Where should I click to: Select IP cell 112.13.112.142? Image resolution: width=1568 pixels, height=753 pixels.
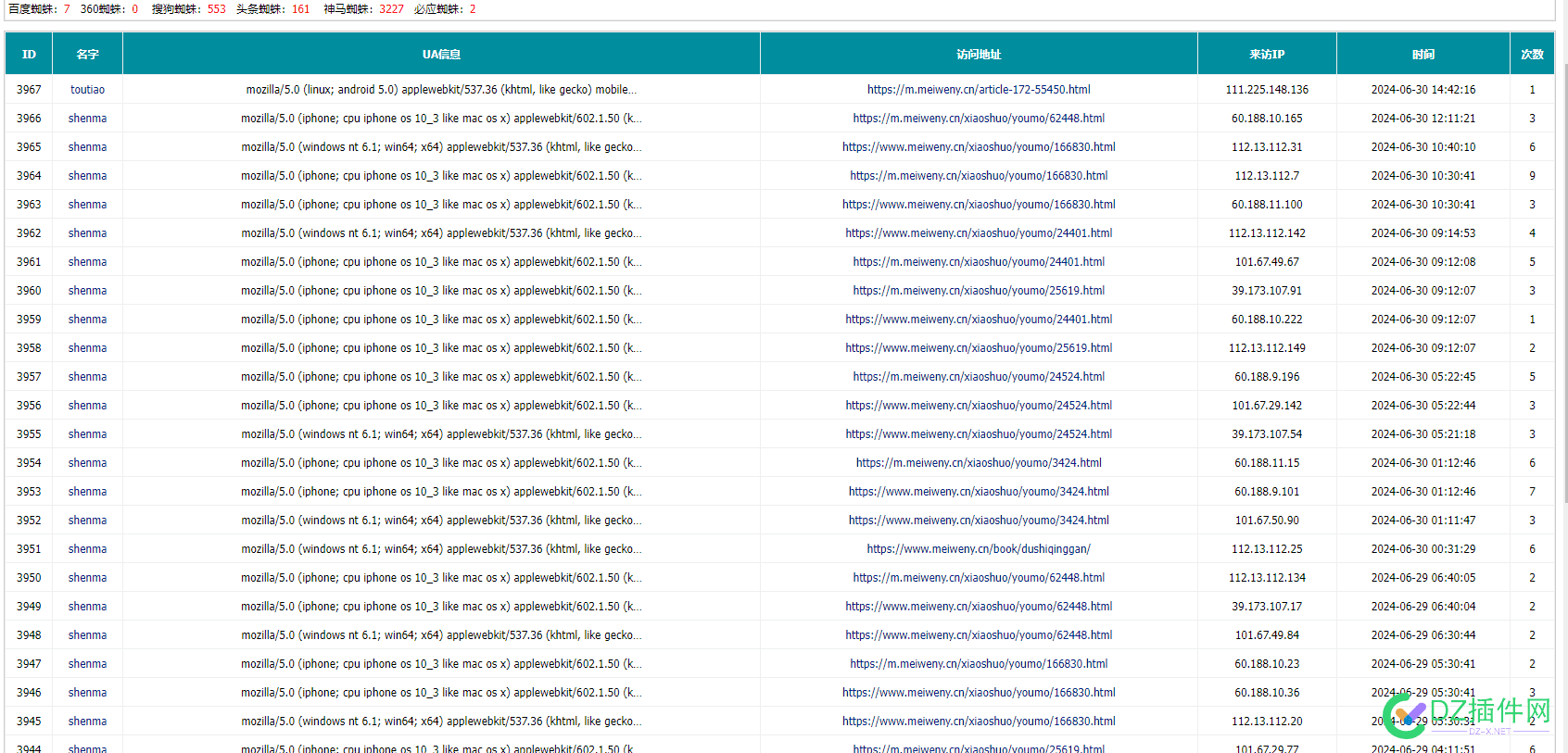click(1267, 233)
